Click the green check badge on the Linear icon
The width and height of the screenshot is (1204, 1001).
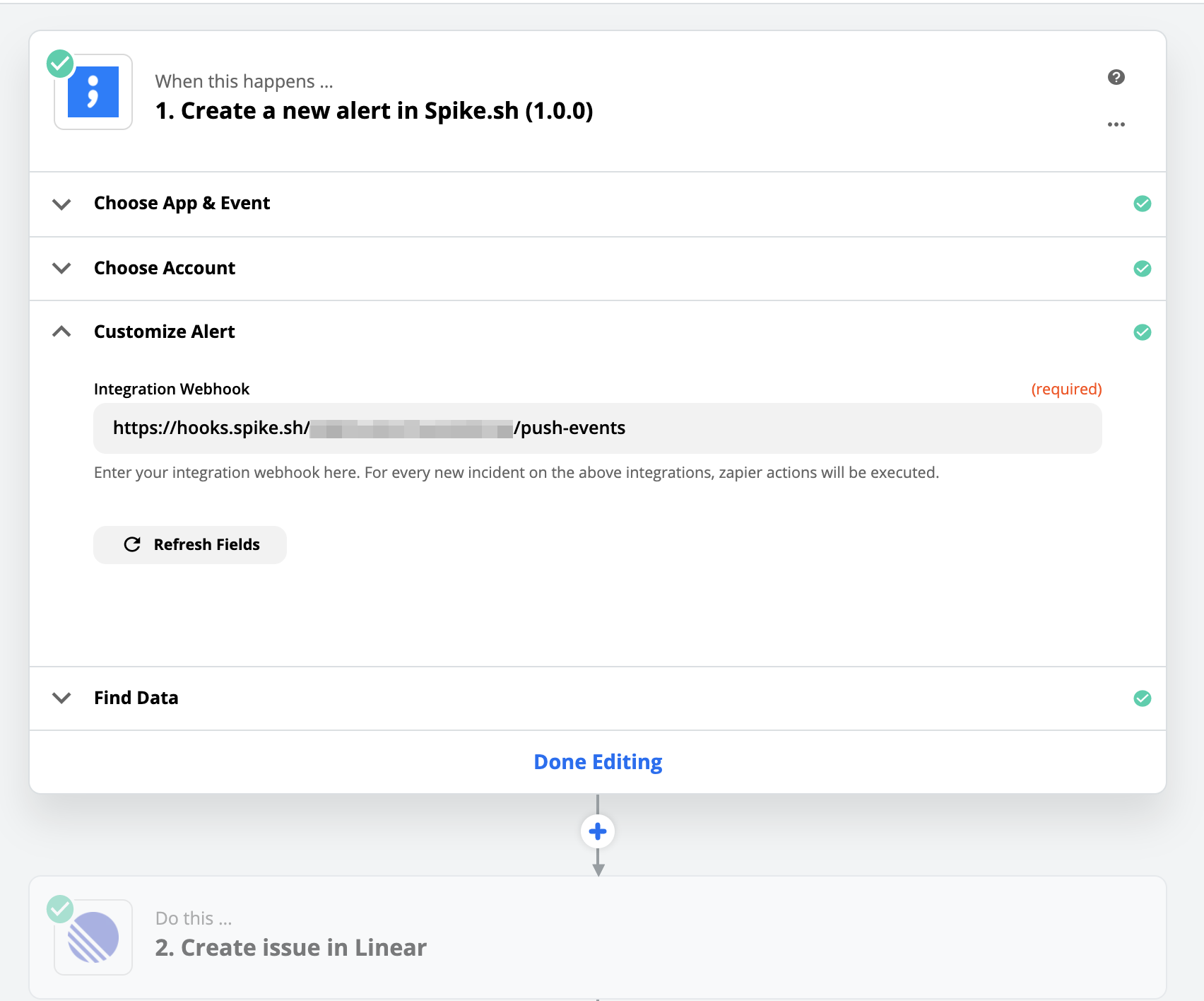(x=60, y=909)
